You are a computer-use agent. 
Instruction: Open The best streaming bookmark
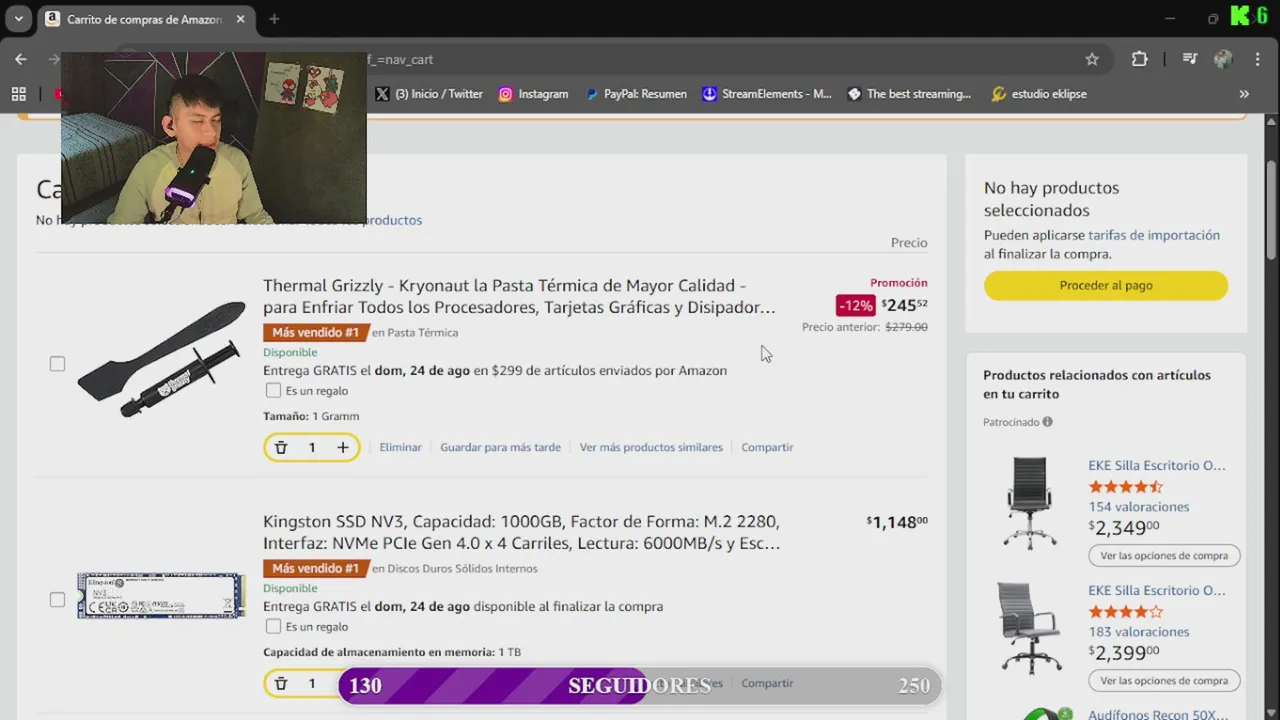pyautogui.click(x=909, y=94)
